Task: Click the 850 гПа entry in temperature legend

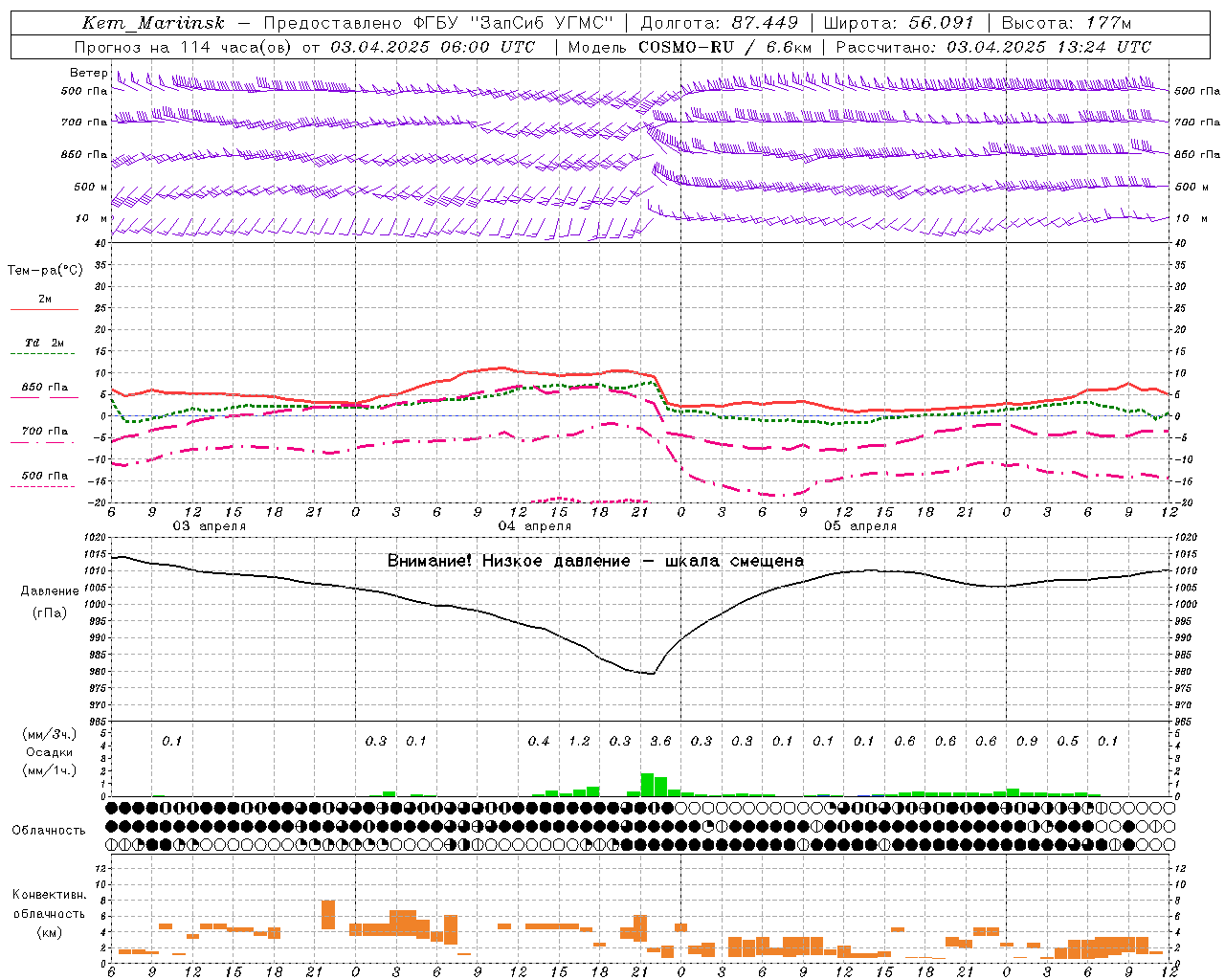Action: [x=44, y=388]
